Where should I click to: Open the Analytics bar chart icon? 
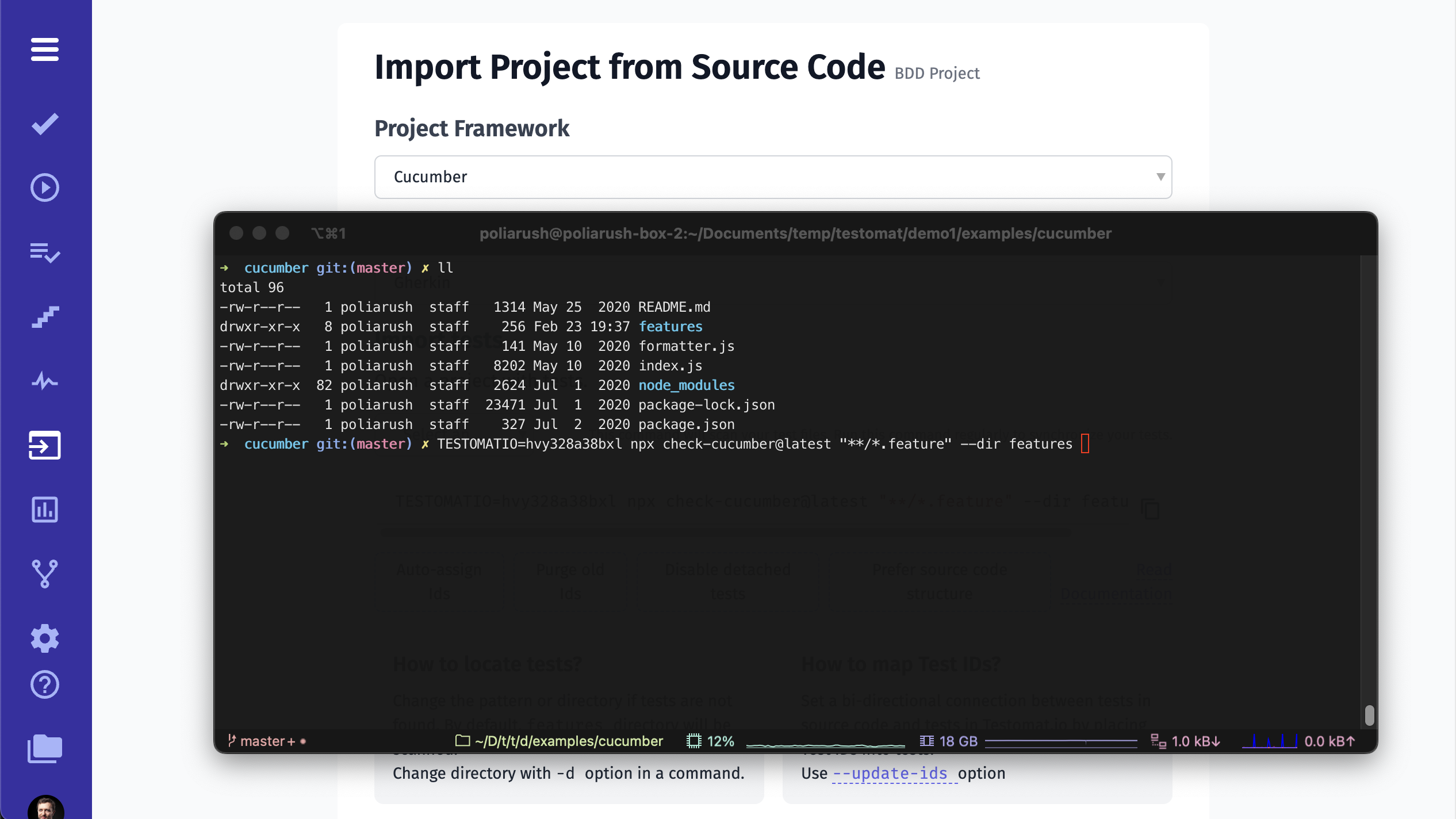click(x=45, y=510)
